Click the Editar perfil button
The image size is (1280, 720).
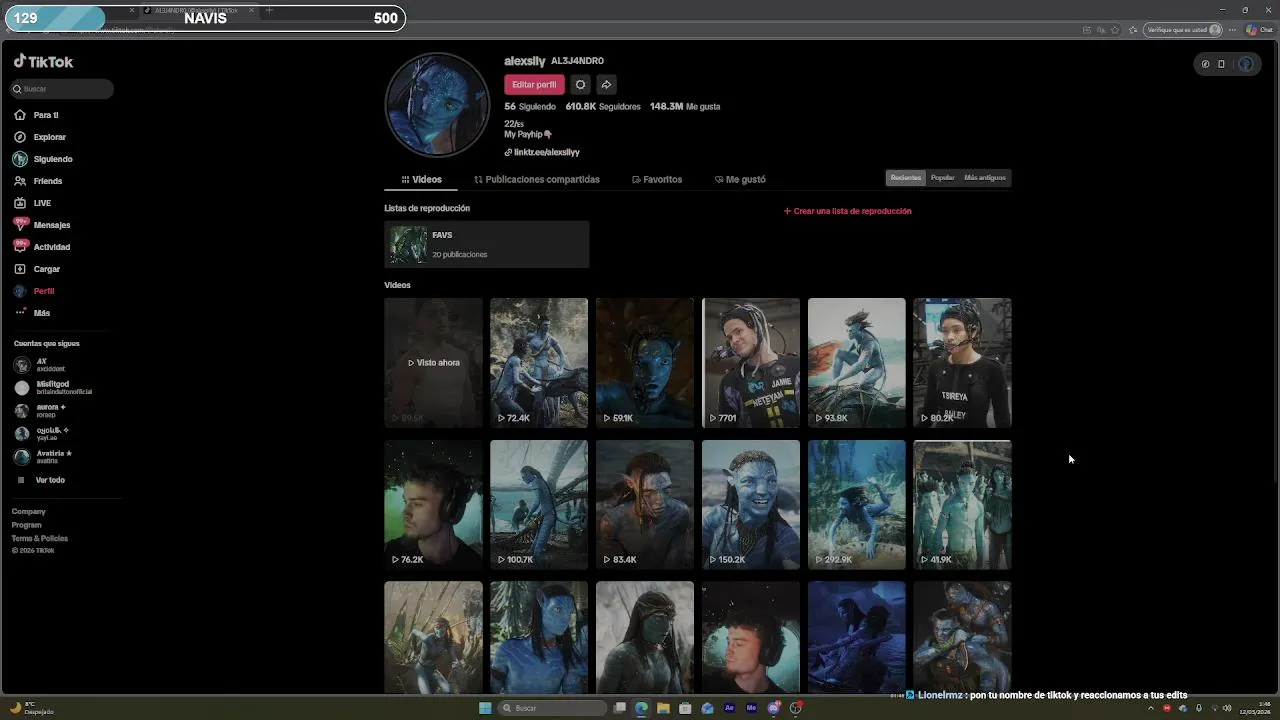click(534, 85)
